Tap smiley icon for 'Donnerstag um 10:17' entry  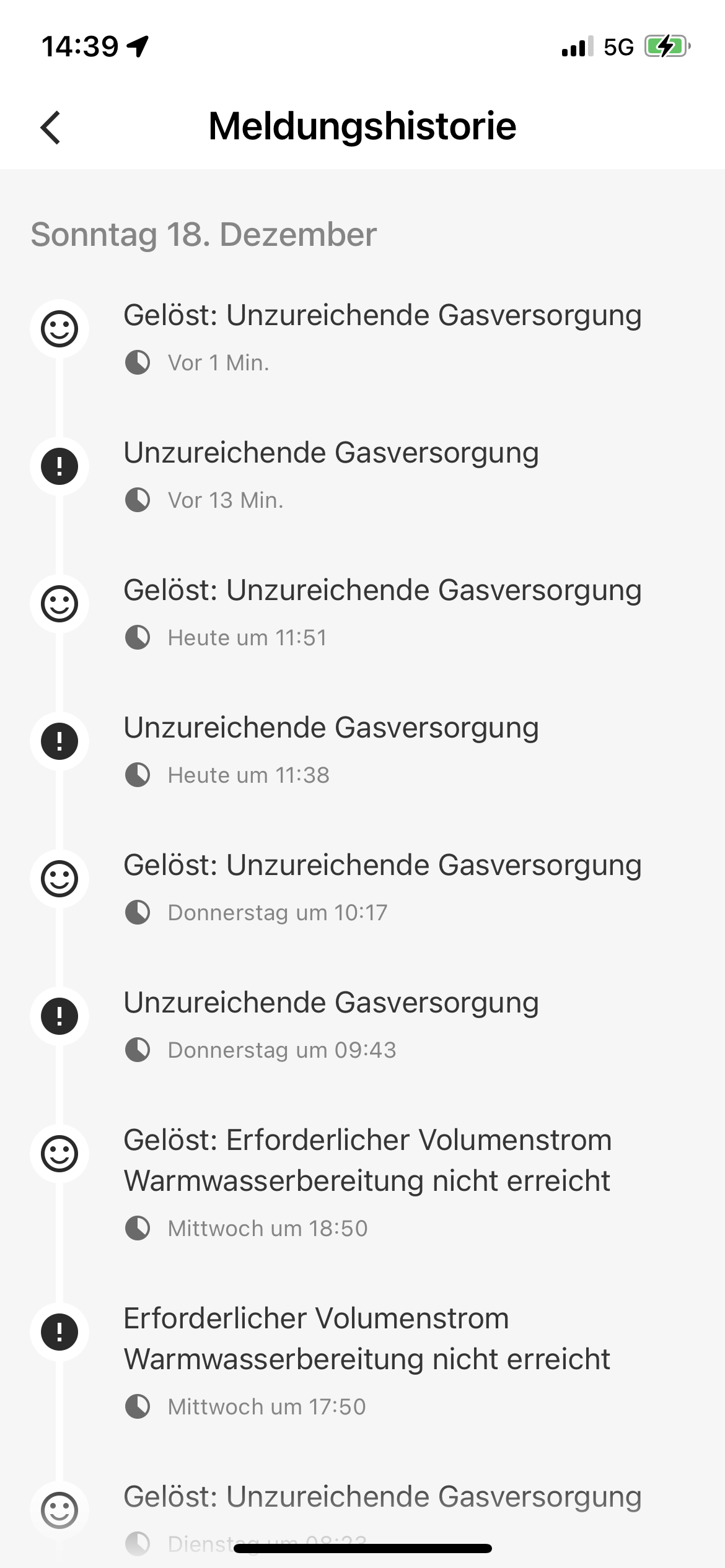coord(59,878)
